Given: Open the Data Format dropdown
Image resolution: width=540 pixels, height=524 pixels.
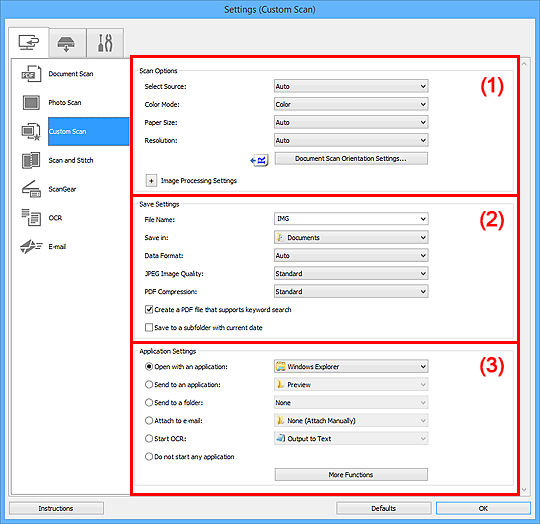Looking at the screenshot, I should point(351,256).
